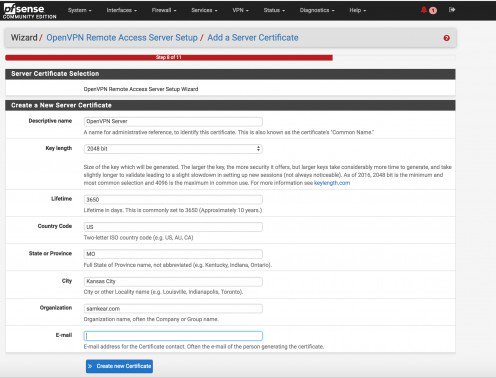Viewport: 496px width, 378px height.
Task: Open the Help menu
Action: click(x=357, y=10)
